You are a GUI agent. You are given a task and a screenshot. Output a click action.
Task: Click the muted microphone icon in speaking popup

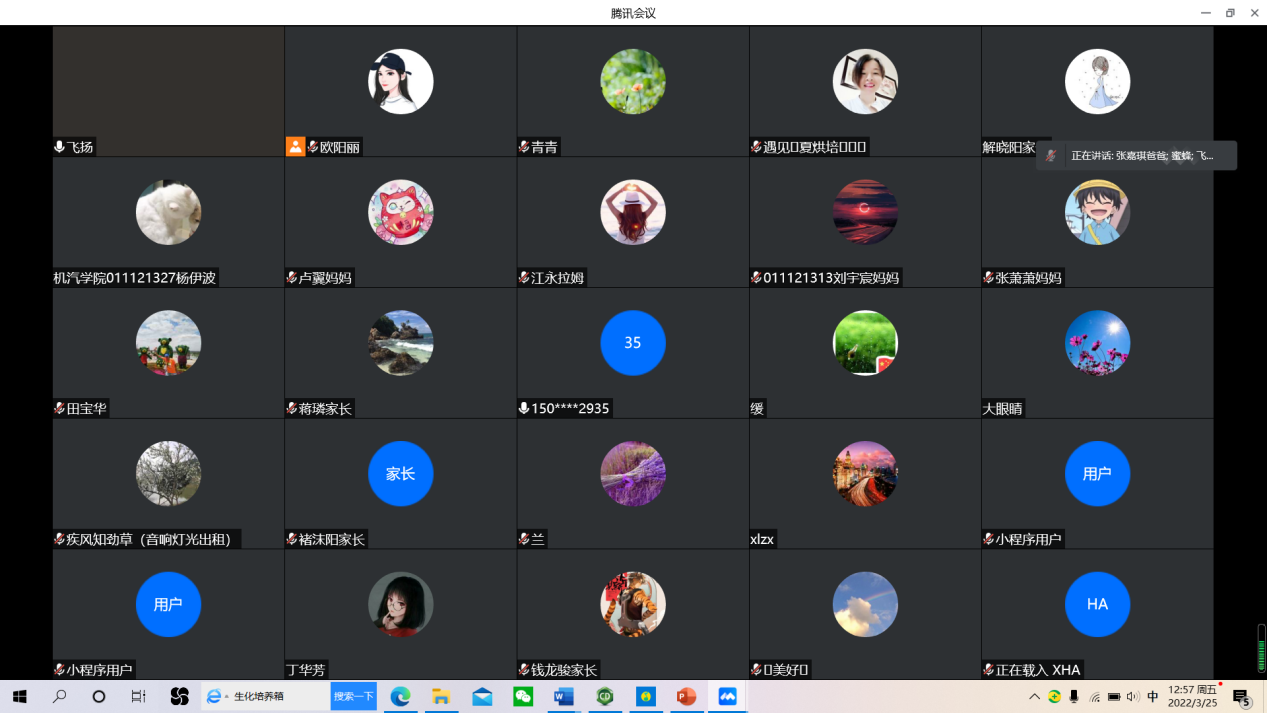pyautogui.click(x=1051, y=155)
